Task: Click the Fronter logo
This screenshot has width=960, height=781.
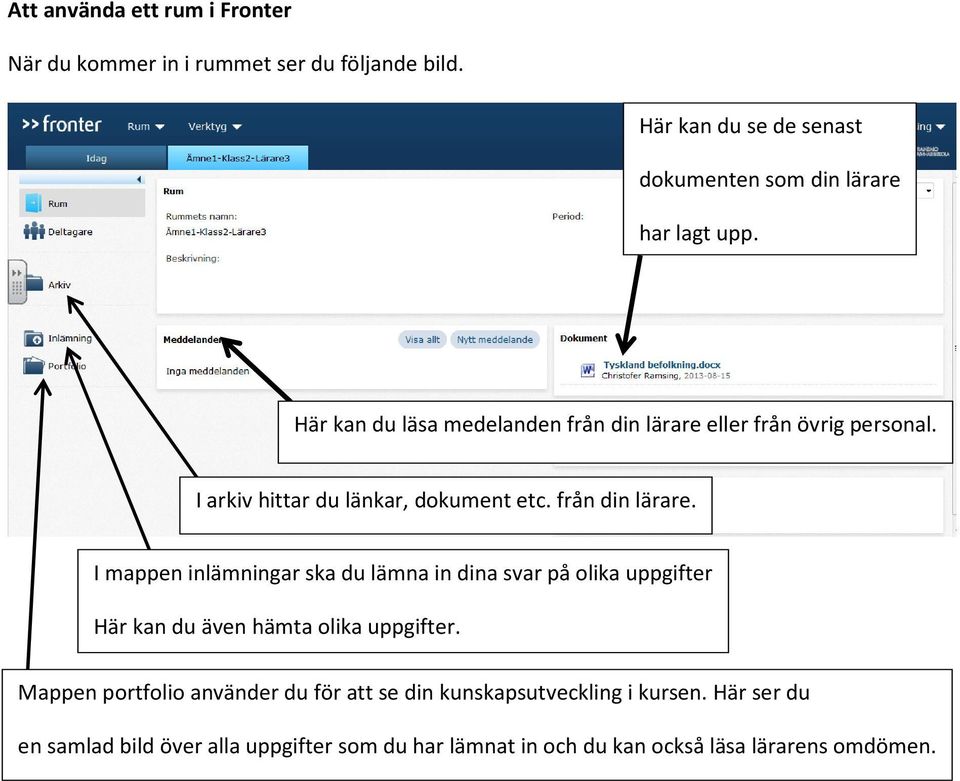Action: point(61,124)
